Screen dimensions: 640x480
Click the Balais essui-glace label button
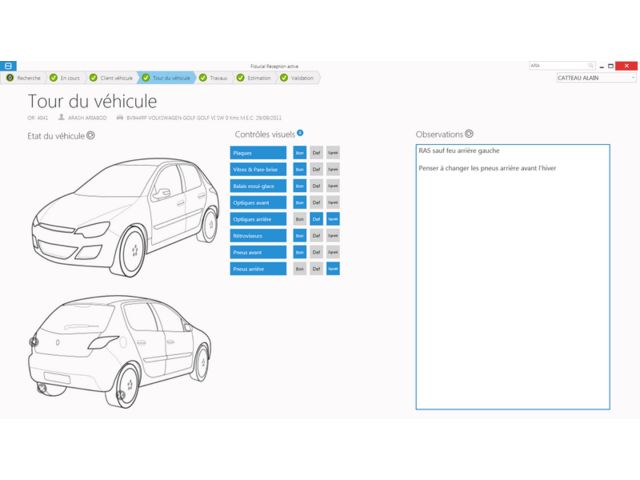[x=258, y=186]
